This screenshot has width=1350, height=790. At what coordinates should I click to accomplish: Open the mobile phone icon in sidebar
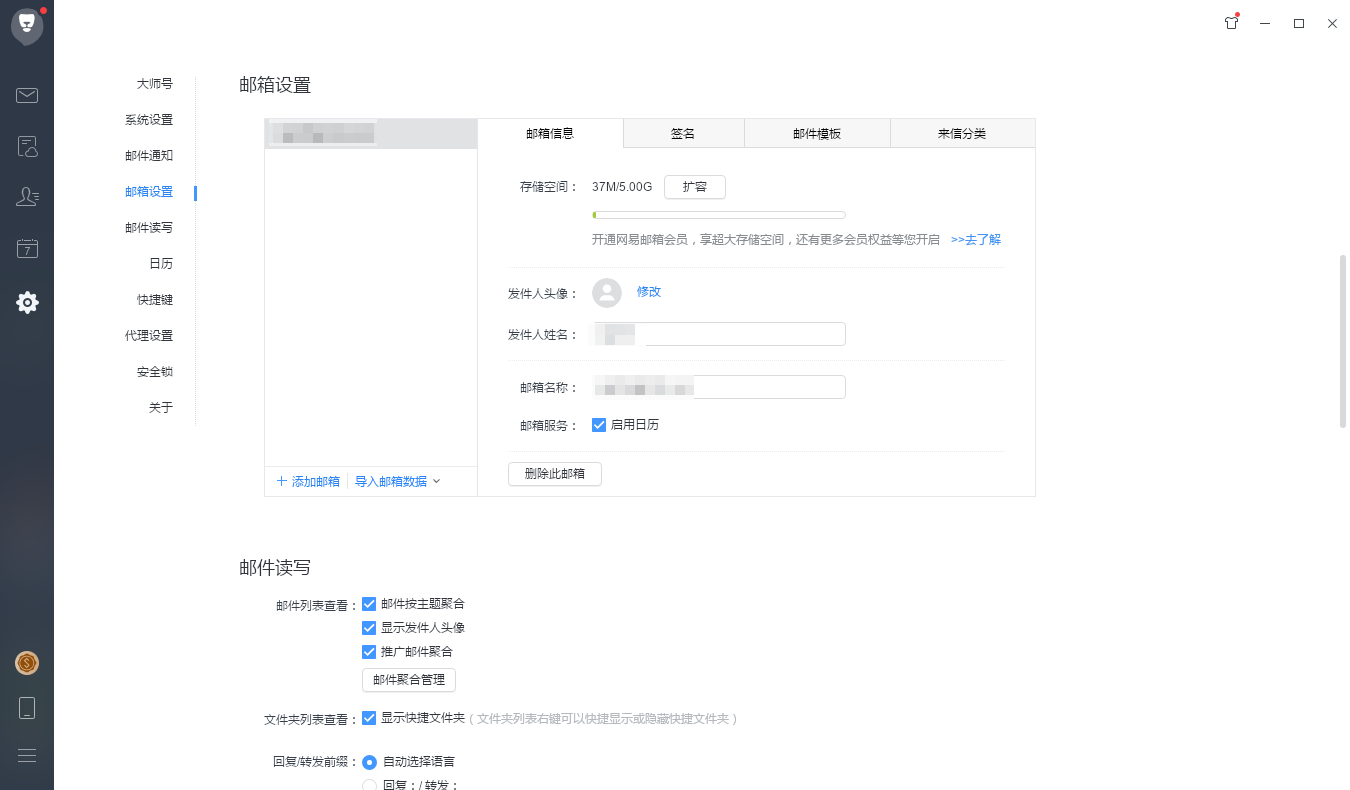(27, 709)
